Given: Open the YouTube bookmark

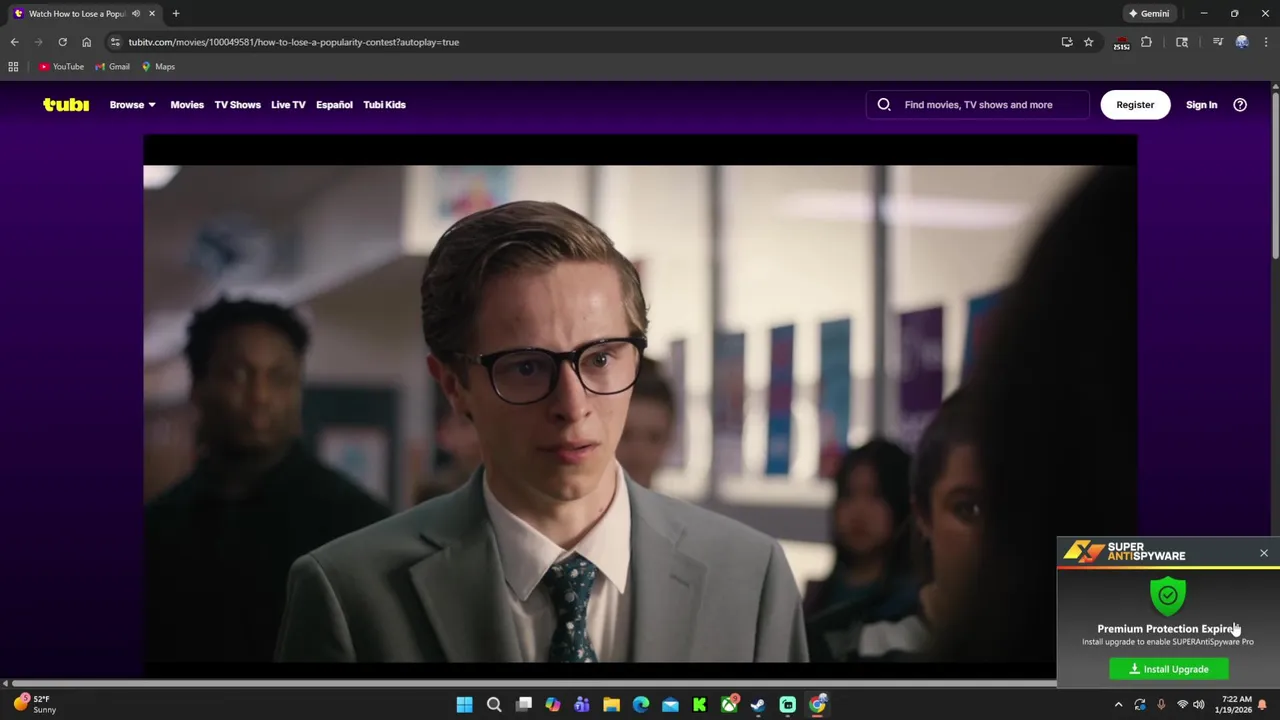Looking at the screenshot, I should (x=61, y=67).
